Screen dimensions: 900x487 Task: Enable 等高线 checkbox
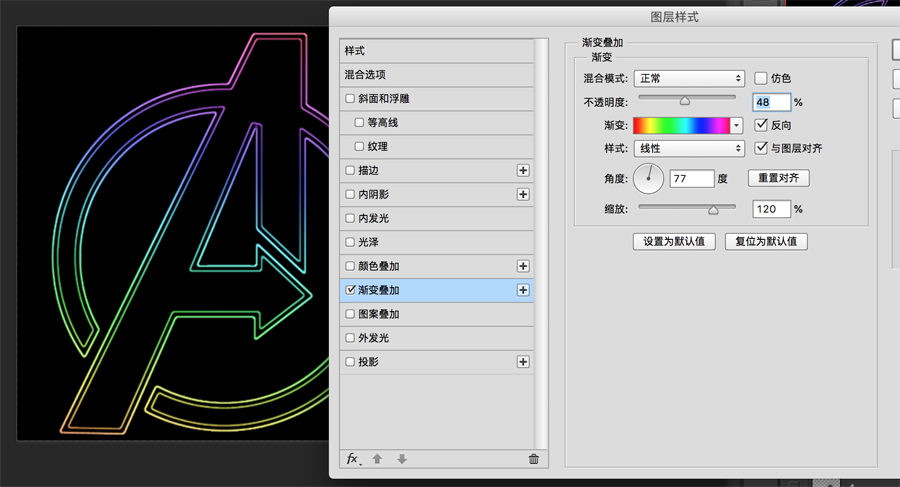click(359, 122)
